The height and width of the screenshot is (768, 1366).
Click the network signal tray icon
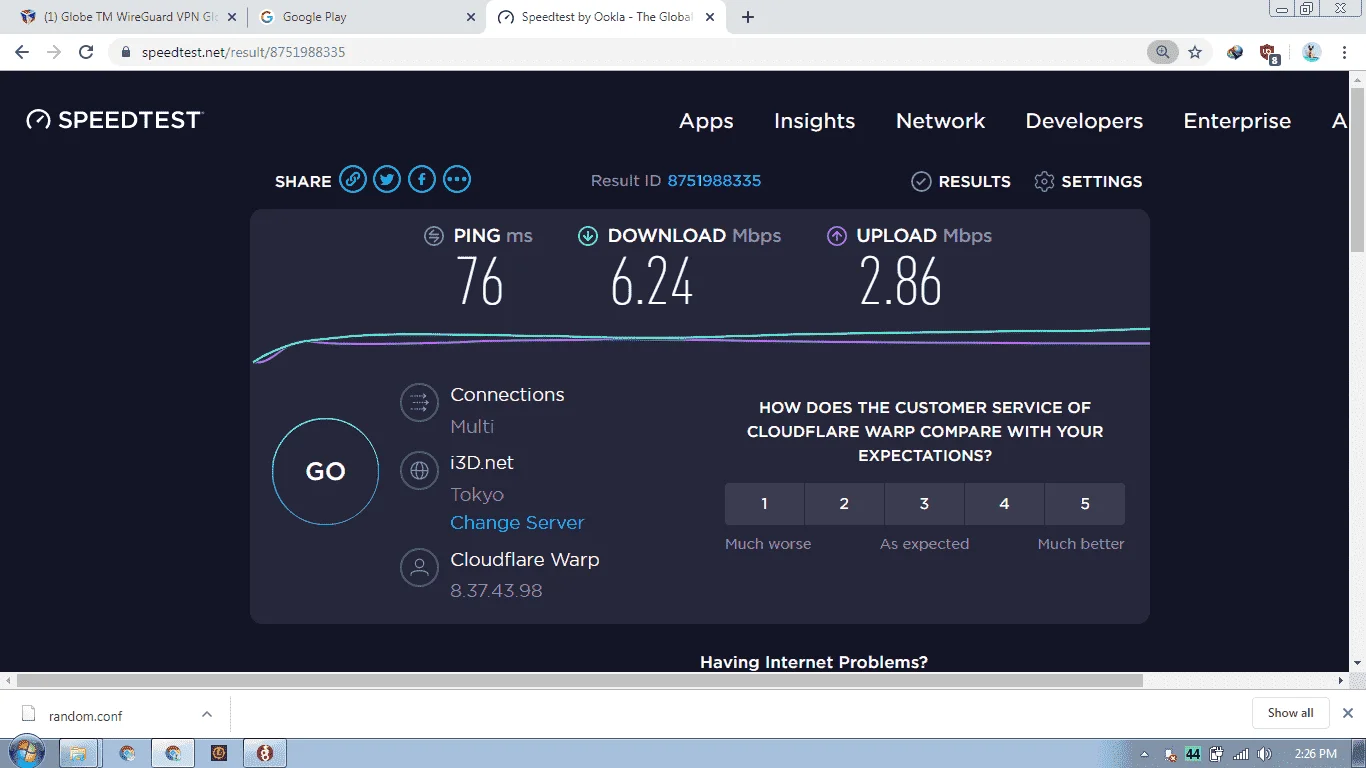pos(1240,754)
